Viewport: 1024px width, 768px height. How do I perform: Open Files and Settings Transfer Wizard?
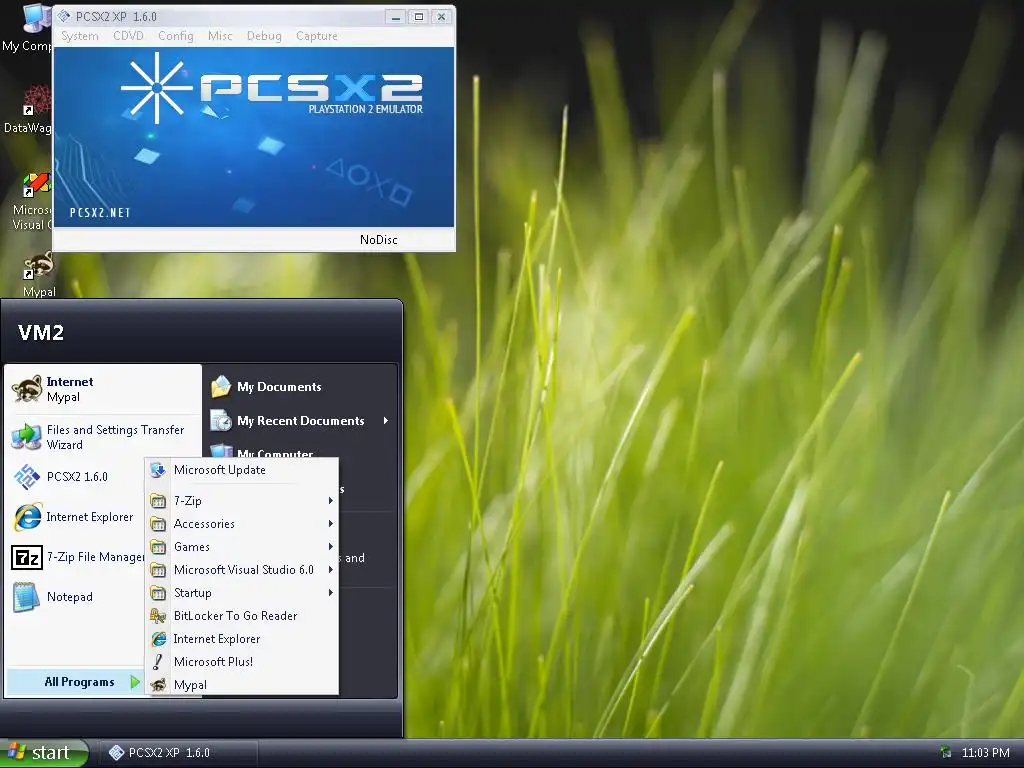(103, 437)
